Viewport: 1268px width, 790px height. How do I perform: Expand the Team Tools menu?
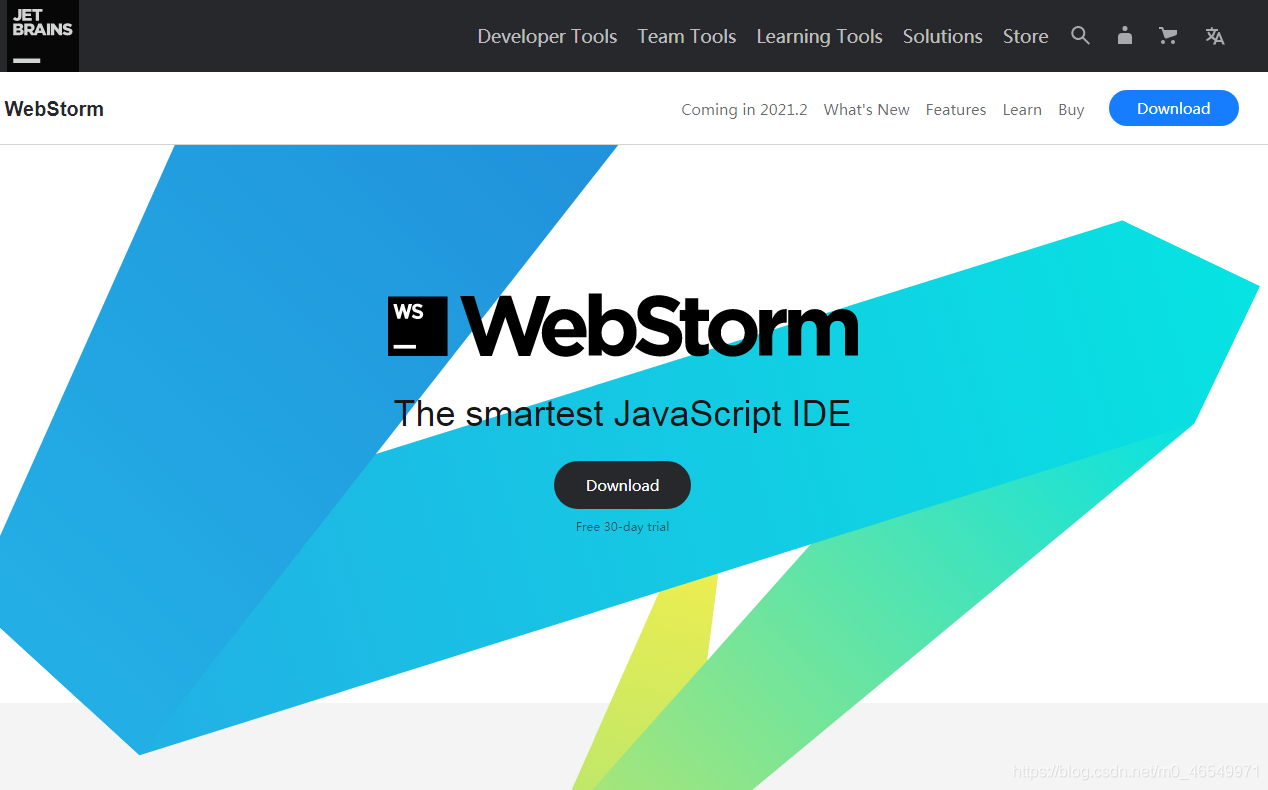click(x=686, y=36)
